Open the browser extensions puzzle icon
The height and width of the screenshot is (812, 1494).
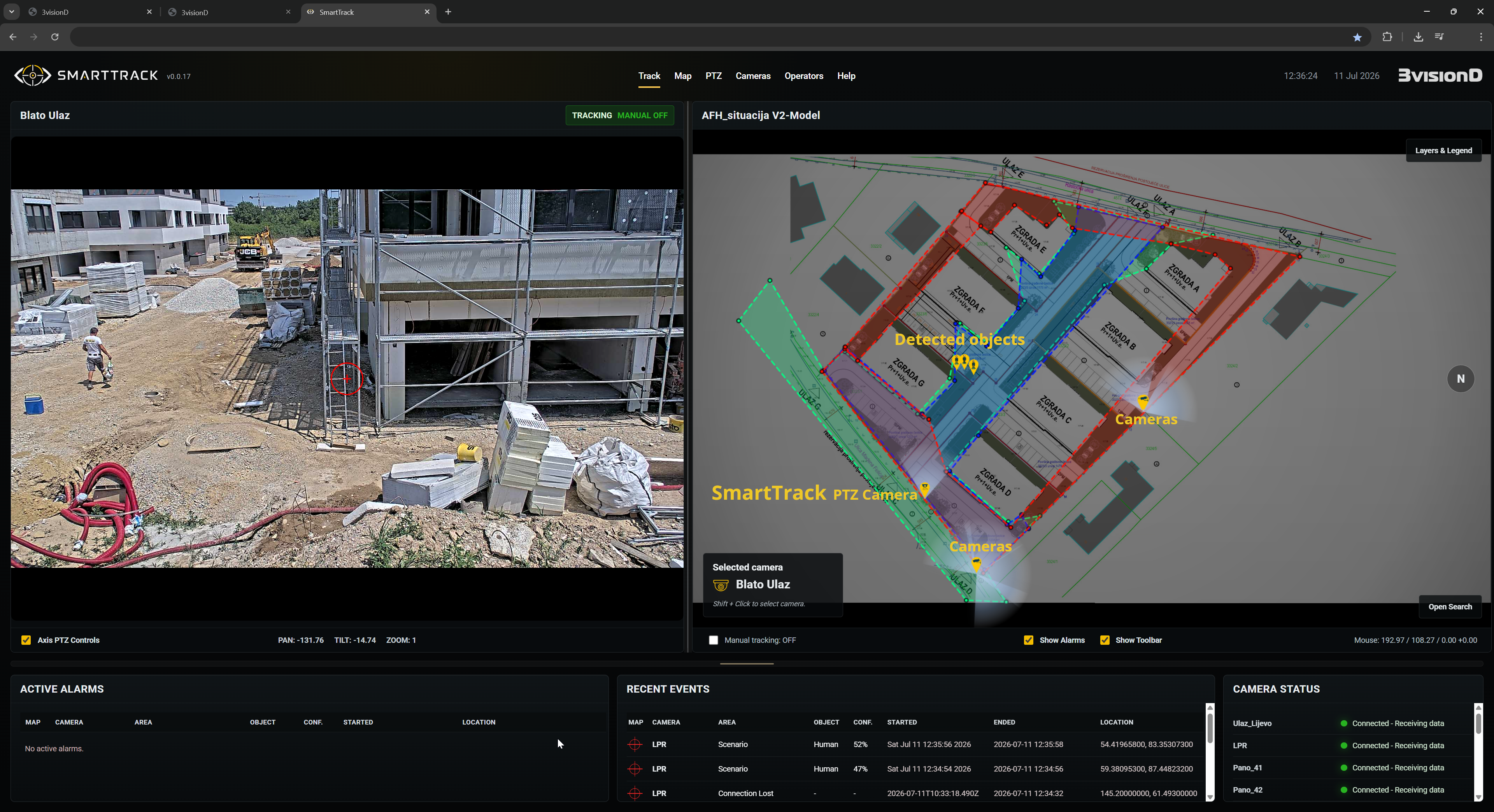pyautogui.click(x=1387, y=37)
